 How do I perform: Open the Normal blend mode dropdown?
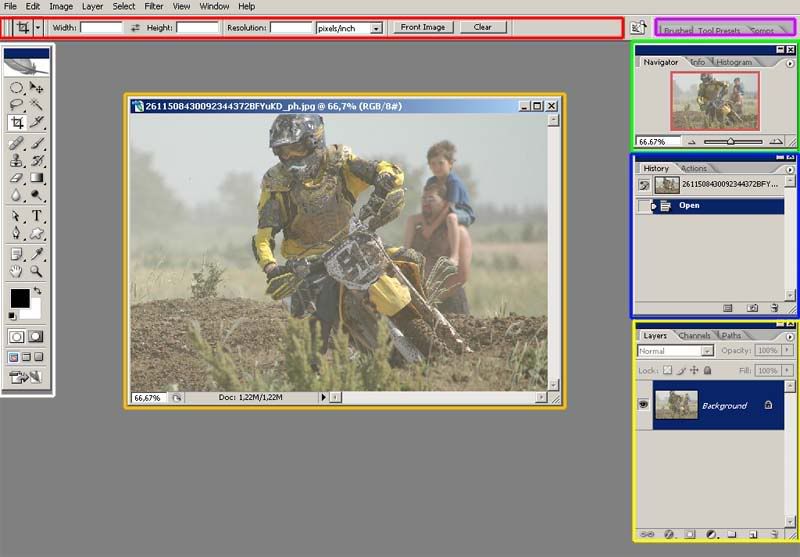707,352
